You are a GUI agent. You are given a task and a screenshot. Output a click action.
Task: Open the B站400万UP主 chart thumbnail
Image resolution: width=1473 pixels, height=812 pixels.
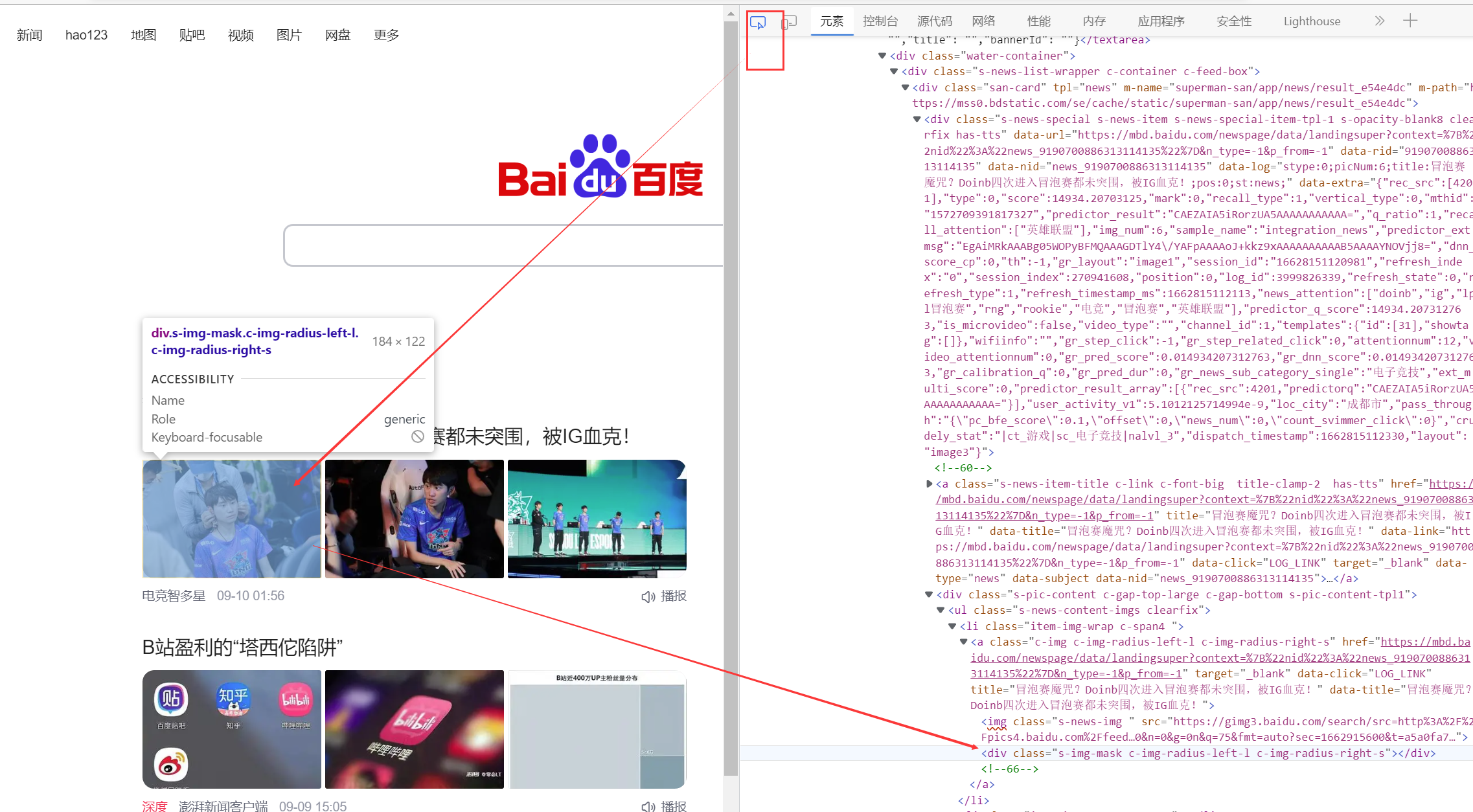pos(597,729)
